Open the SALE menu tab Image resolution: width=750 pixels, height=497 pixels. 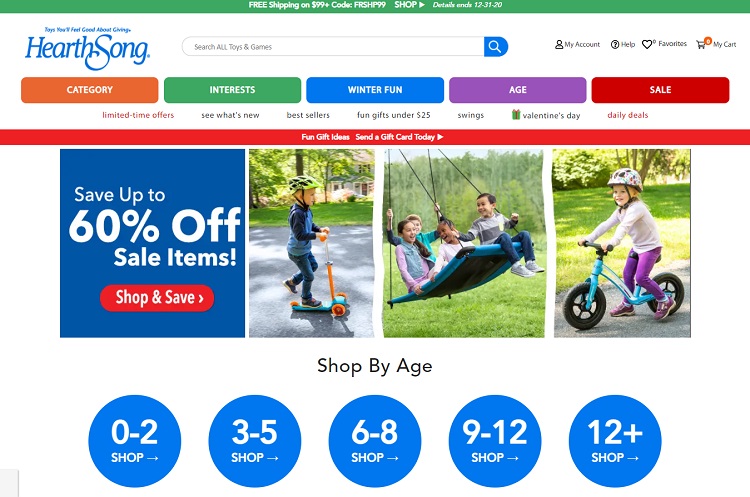tap(660, 90)
